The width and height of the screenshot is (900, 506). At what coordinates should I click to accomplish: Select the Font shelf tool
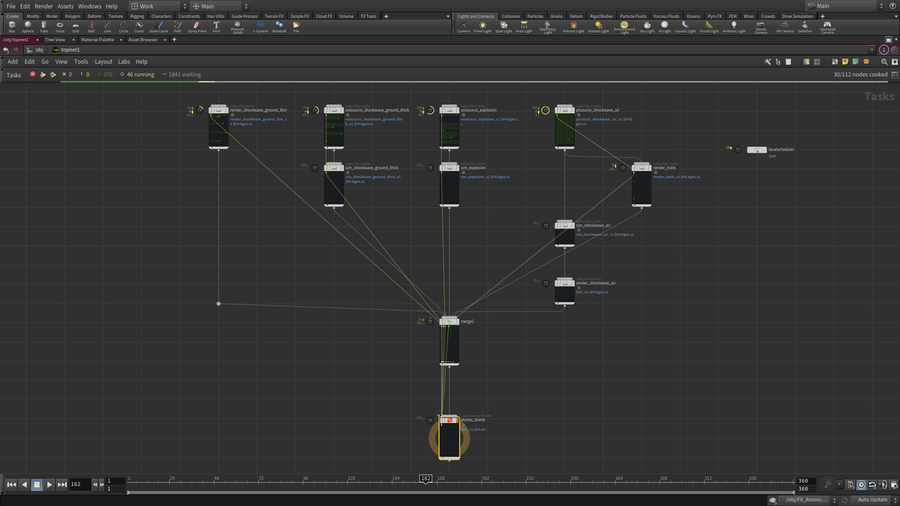[216, 27]
